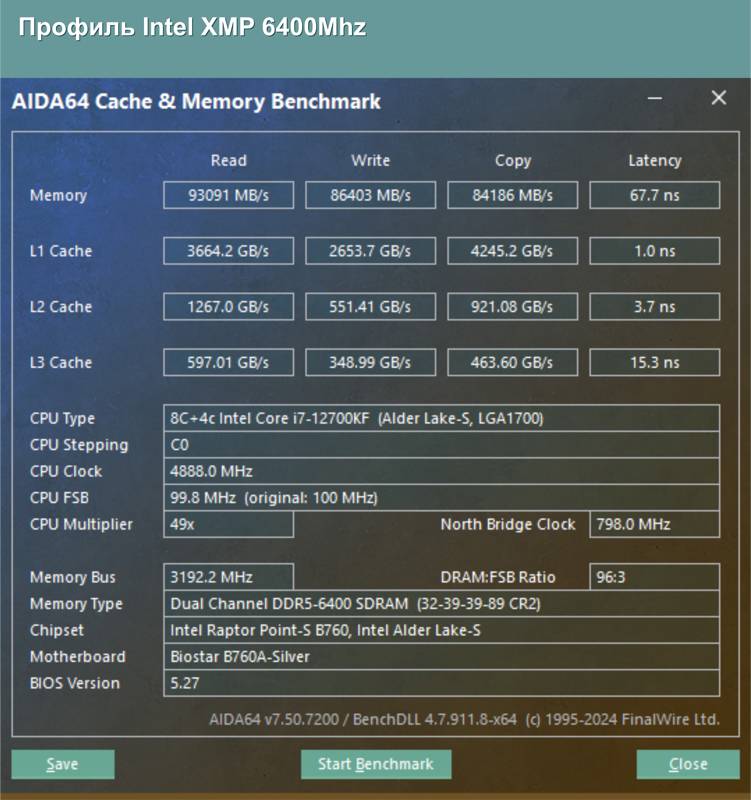
Task: Click the Memory Bus label
Action: 72,577
